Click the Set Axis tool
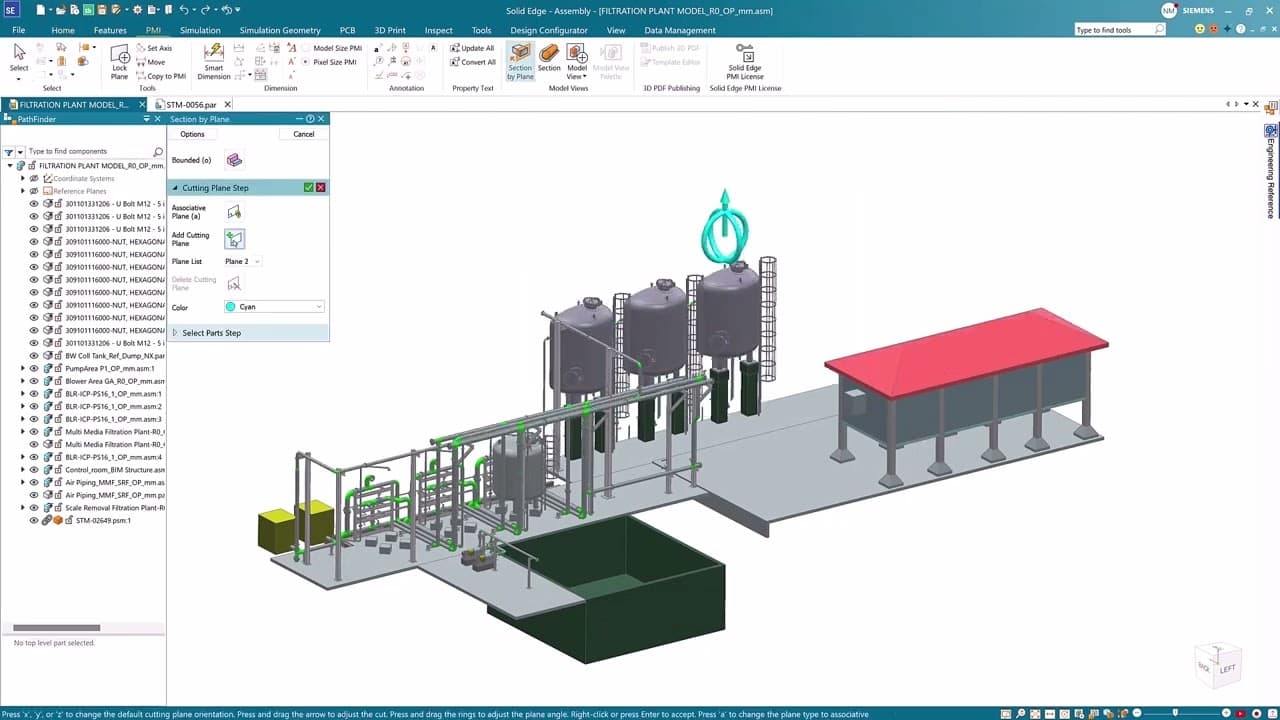Viewport: 1280px width, 720px height. coord(153,48)
